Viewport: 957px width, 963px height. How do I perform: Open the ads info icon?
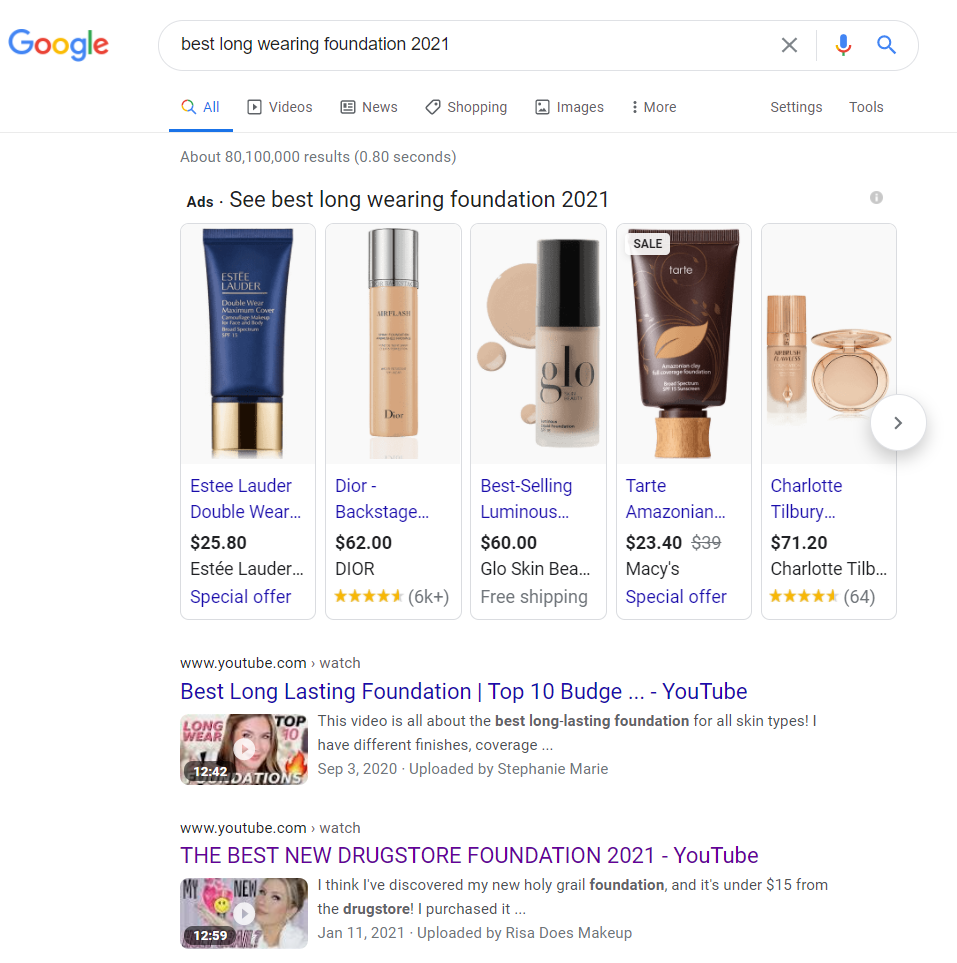pos(877,198)
